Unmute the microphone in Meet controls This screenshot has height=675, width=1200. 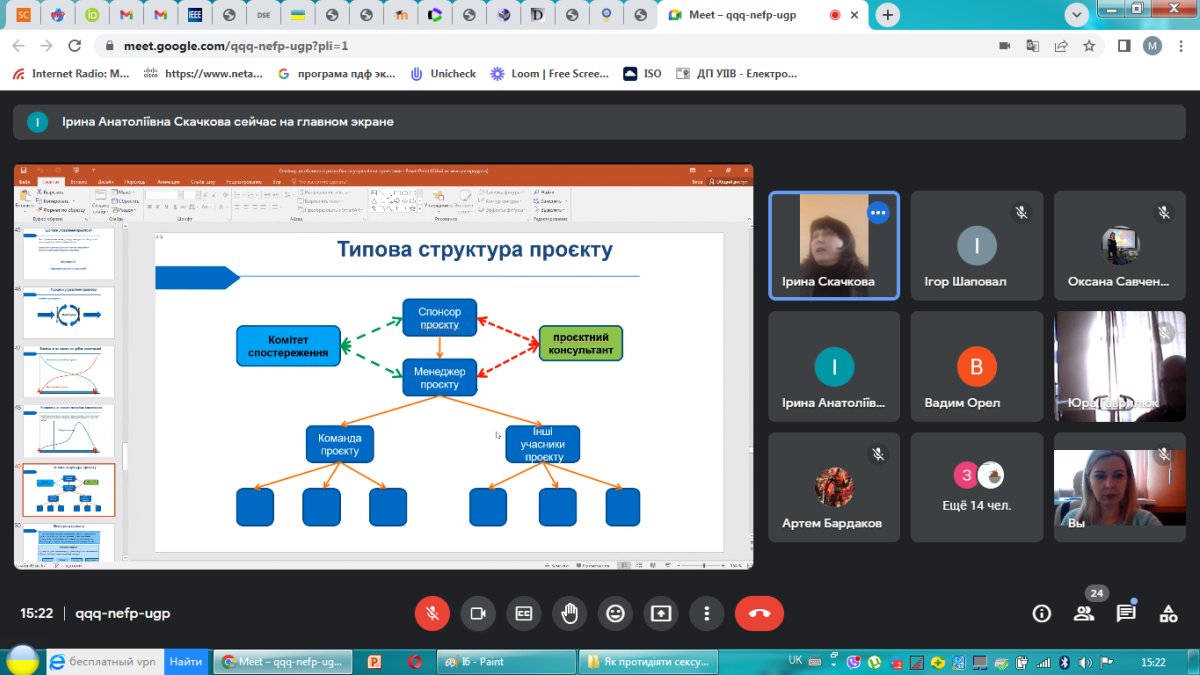[x=432, y=613]
